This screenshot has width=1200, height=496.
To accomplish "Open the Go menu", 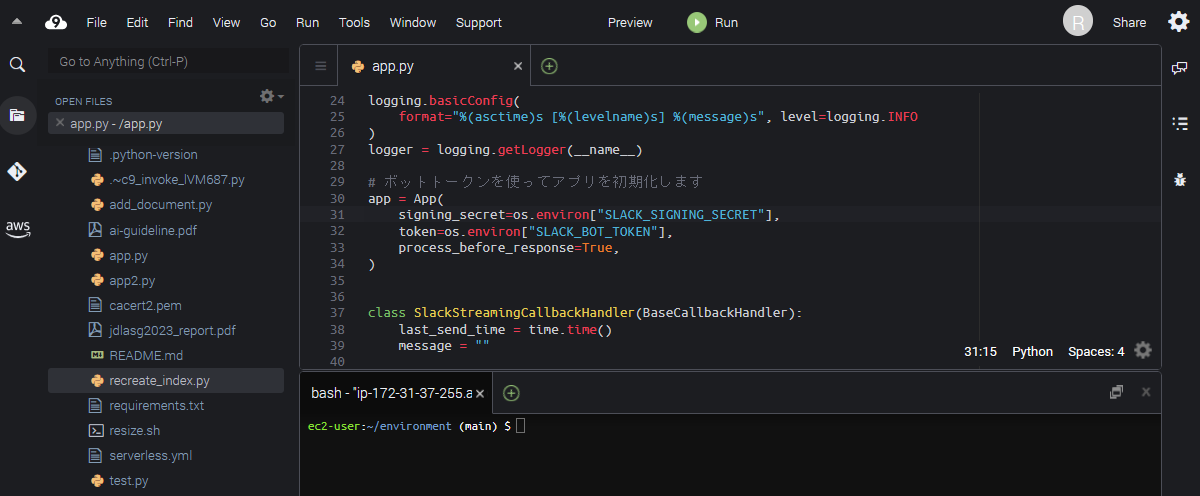I will pyautogui.click(x=268, y=22).
